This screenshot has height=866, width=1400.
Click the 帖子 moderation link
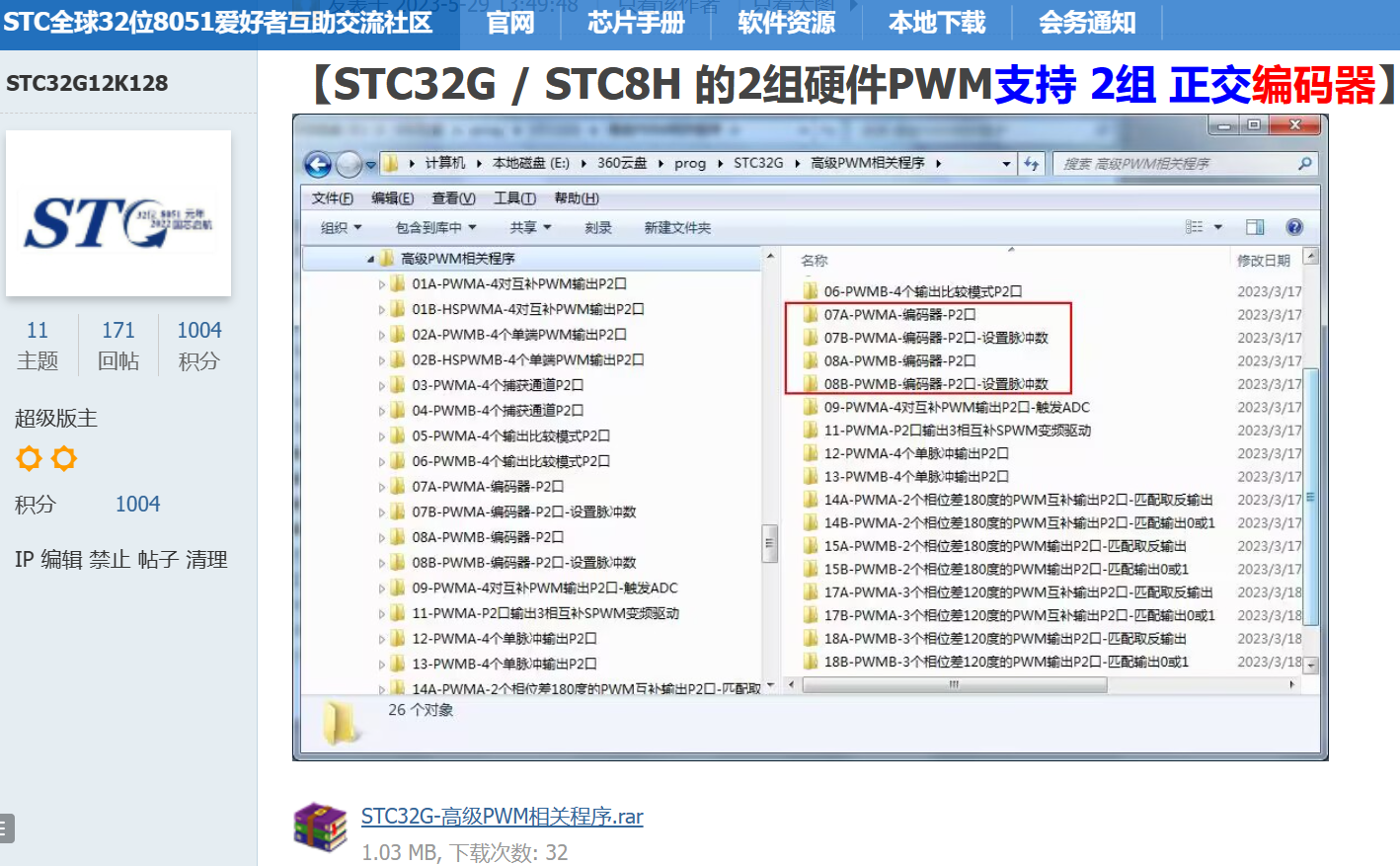pos(158,560)
